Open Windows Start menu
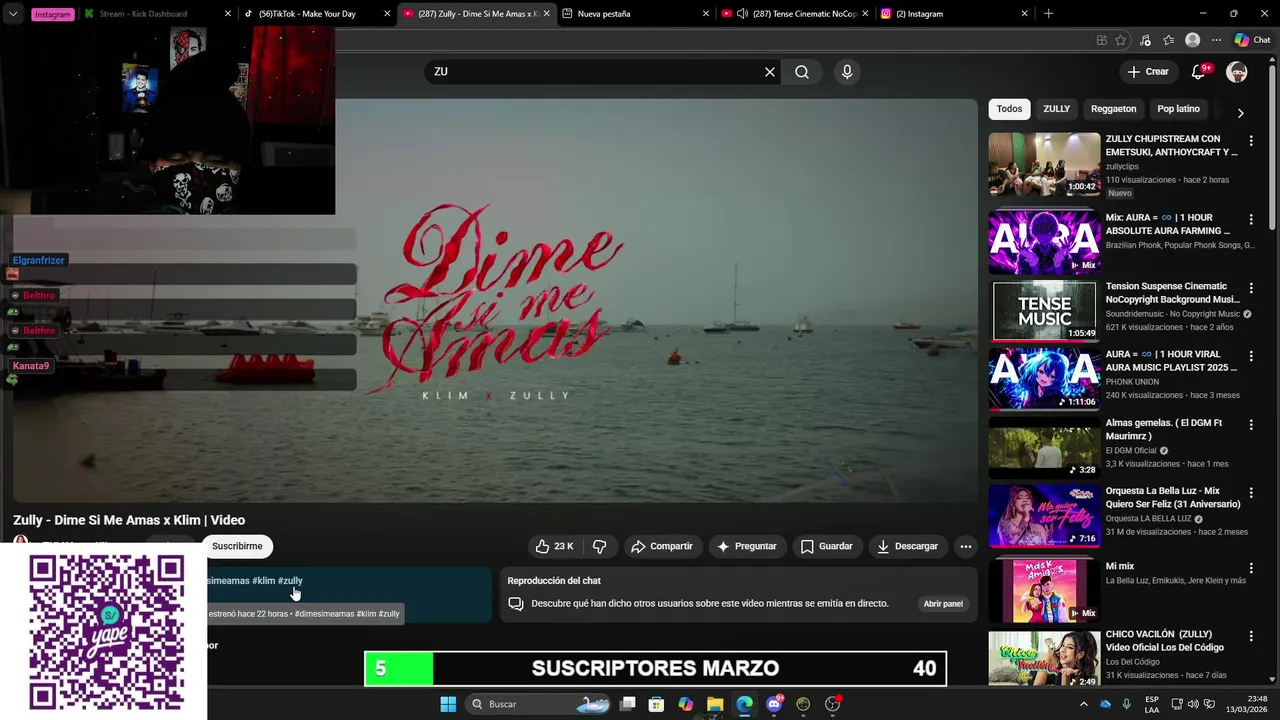The height and width of the screenshot is (720, 1280). (x=448, y=704)
